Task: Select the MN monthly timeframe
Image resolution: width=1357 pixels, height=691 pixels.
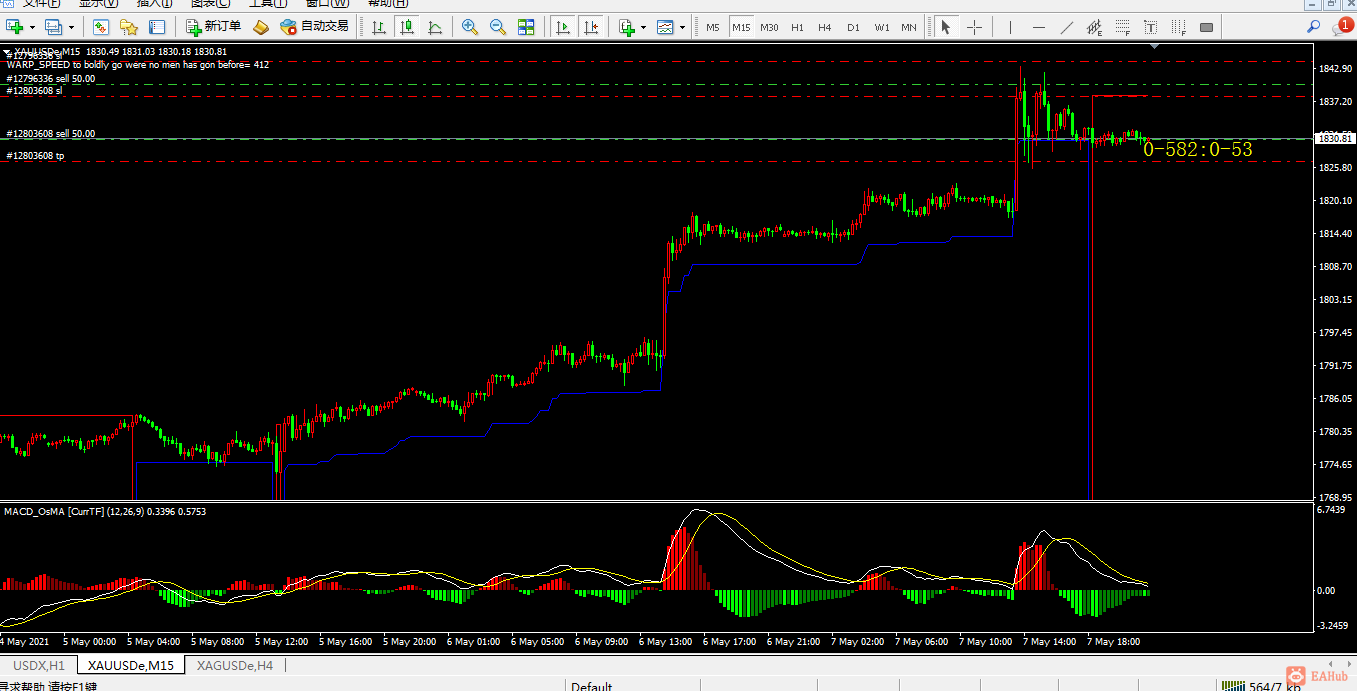Action: click(908, 27)
